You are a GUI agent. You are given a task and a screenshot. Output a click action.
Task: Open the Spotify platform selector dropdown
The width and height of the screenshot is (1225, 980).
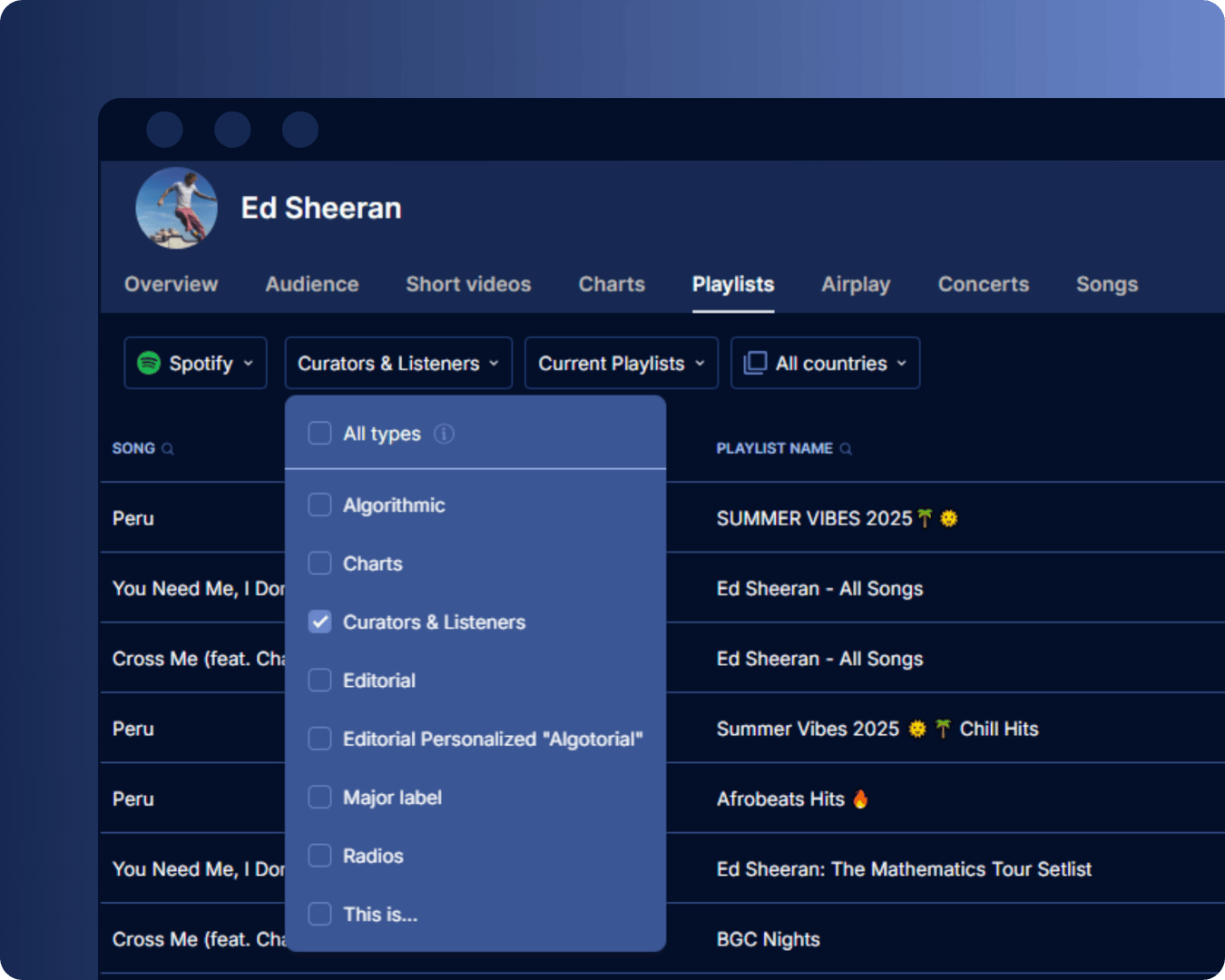195,363
